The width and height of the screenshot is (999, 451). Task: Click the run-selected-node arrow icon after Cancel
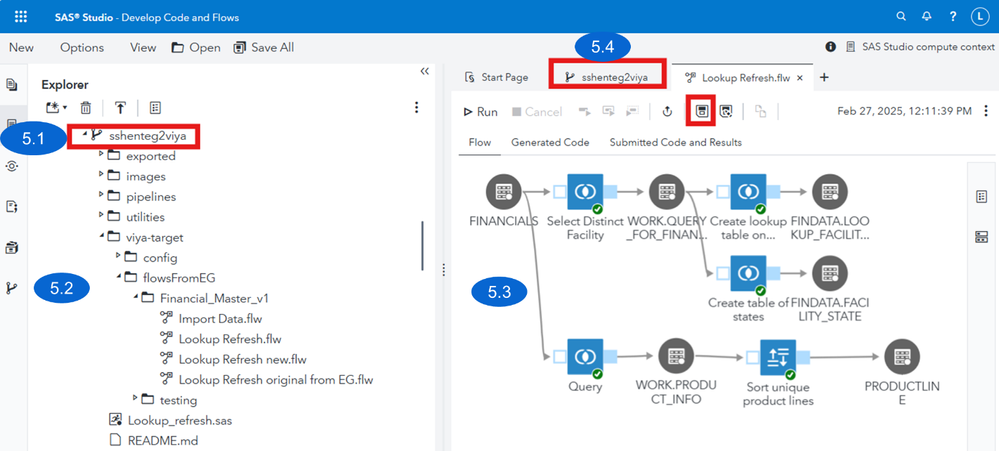[x=584, y=111]
